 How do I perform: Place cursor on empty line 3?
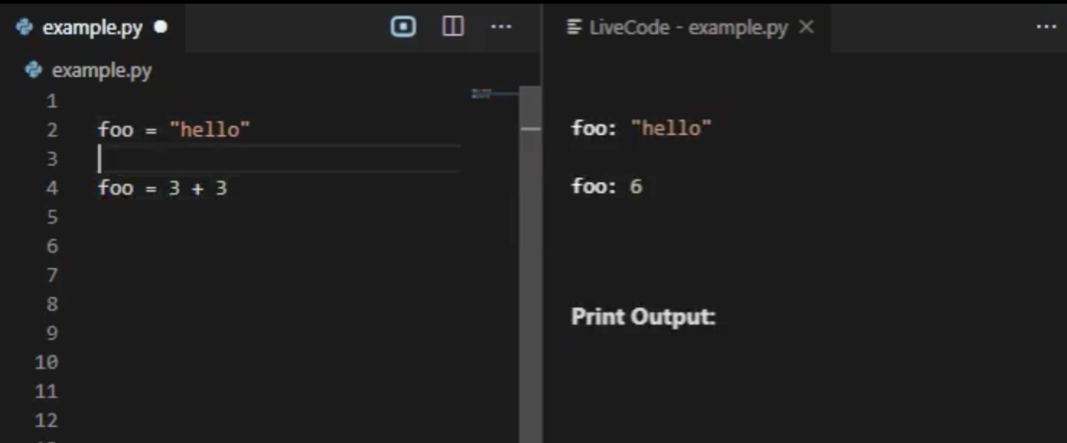point(279,159)
